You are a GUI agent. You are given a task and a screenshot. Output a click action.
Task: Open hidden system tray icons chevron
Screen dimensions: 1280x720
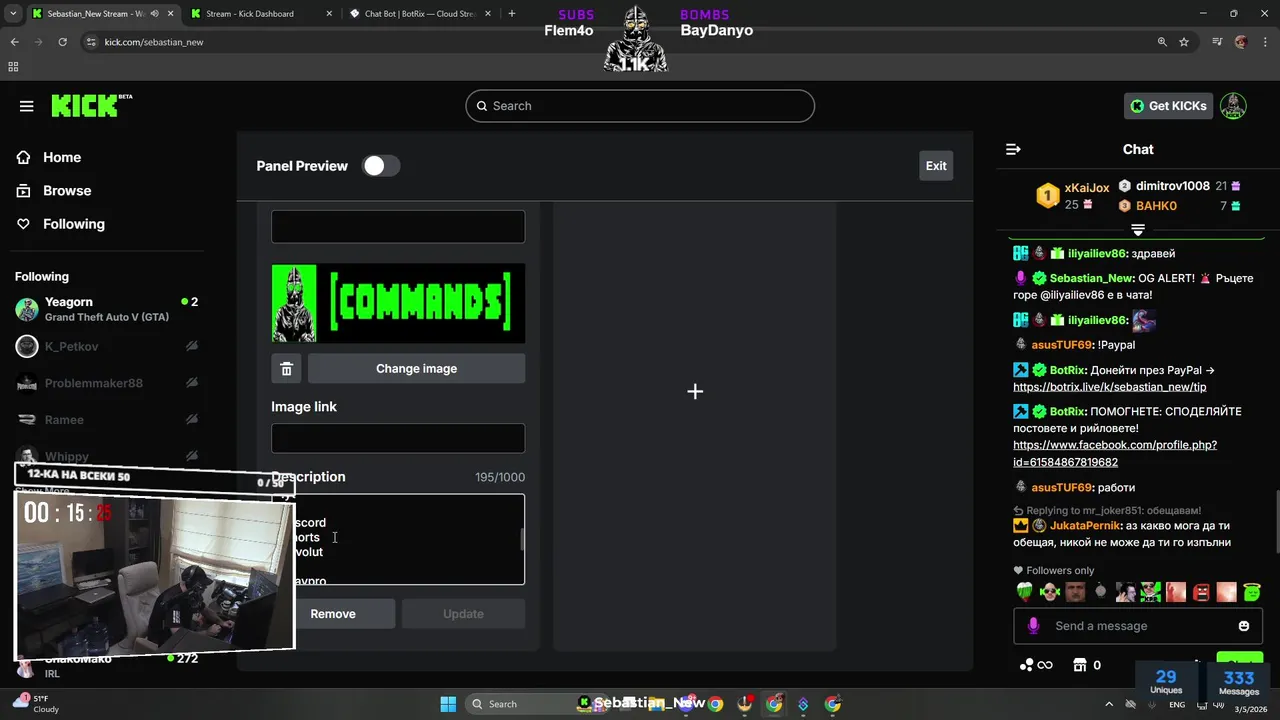(1108, 704)
